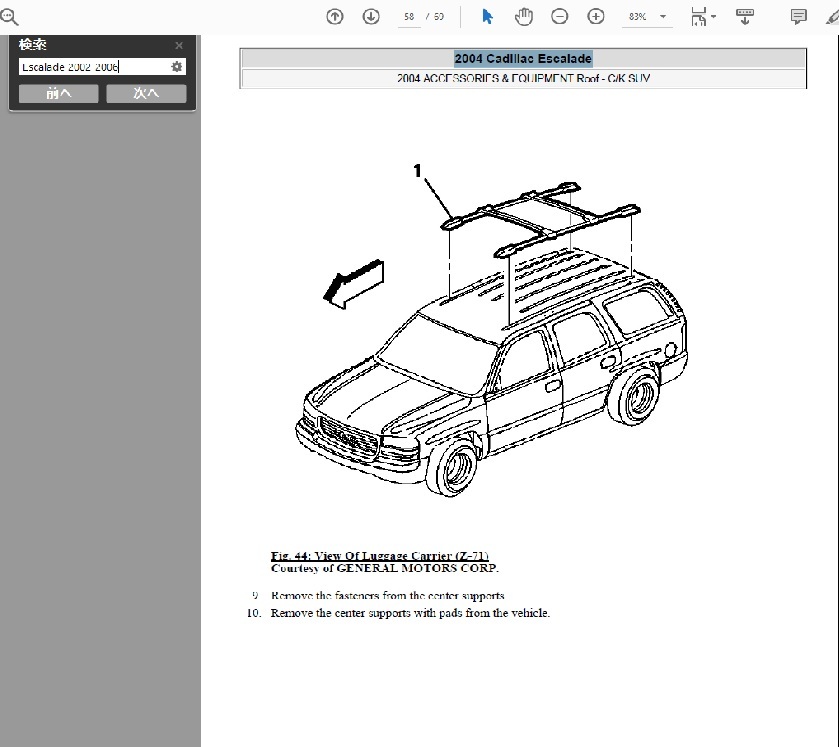The image size is (839, 747).
Task: Open the zoom level dropdown arrow
Action: click(663, 17)
